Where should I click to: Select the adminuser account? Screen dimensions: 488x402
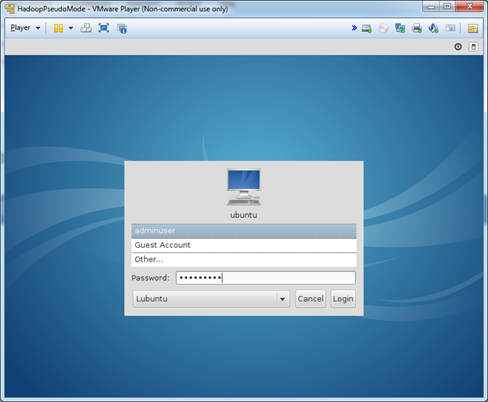click(244, 231)
